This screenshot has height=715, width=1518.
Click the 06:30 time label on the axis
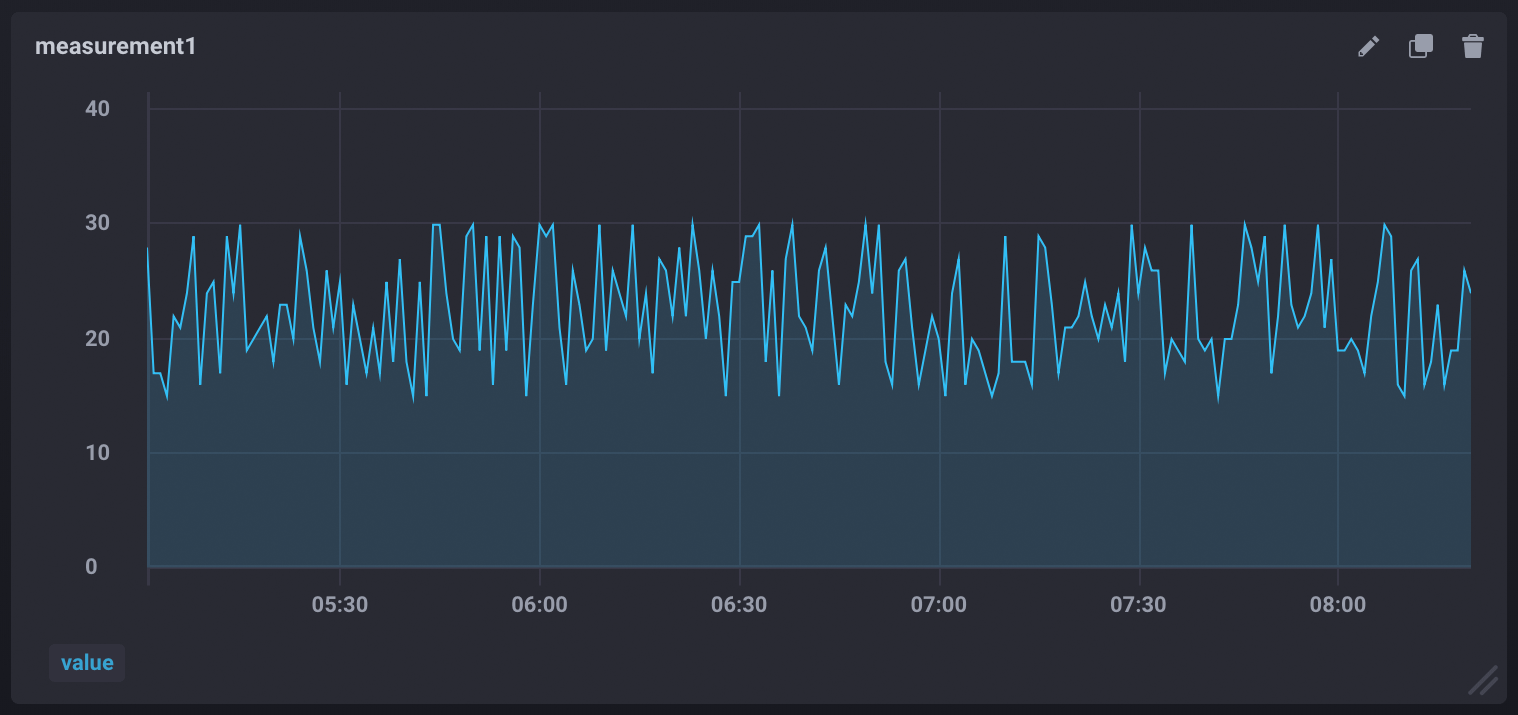click(740, 604)
